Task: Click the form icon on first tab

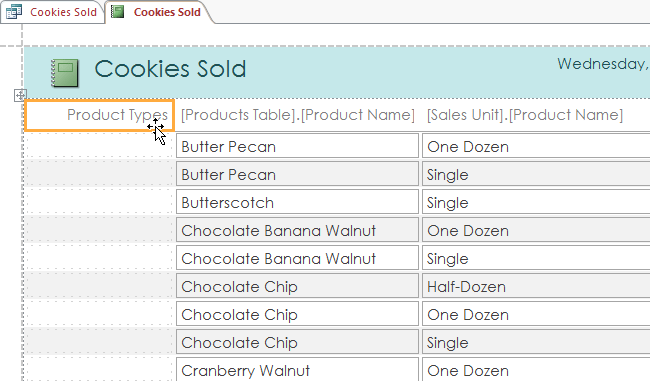Action: [x=14, y=12]
